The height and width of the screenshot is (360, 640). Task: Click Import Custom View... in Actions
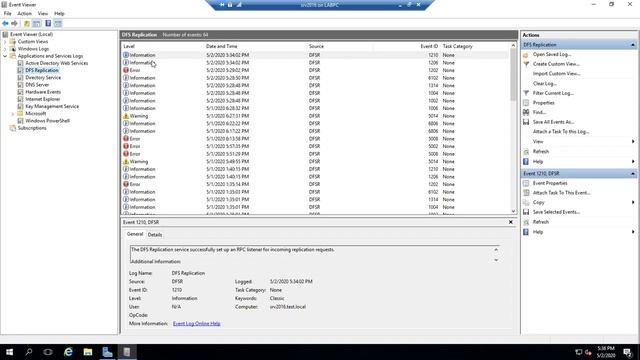(556, 74)
